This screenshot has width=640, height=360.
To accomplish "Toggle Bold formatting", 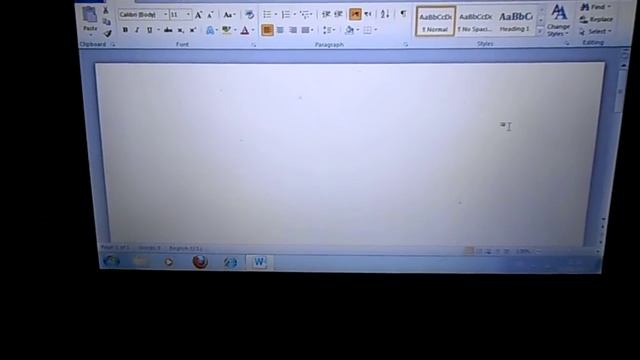I will [x=125, y=30].
